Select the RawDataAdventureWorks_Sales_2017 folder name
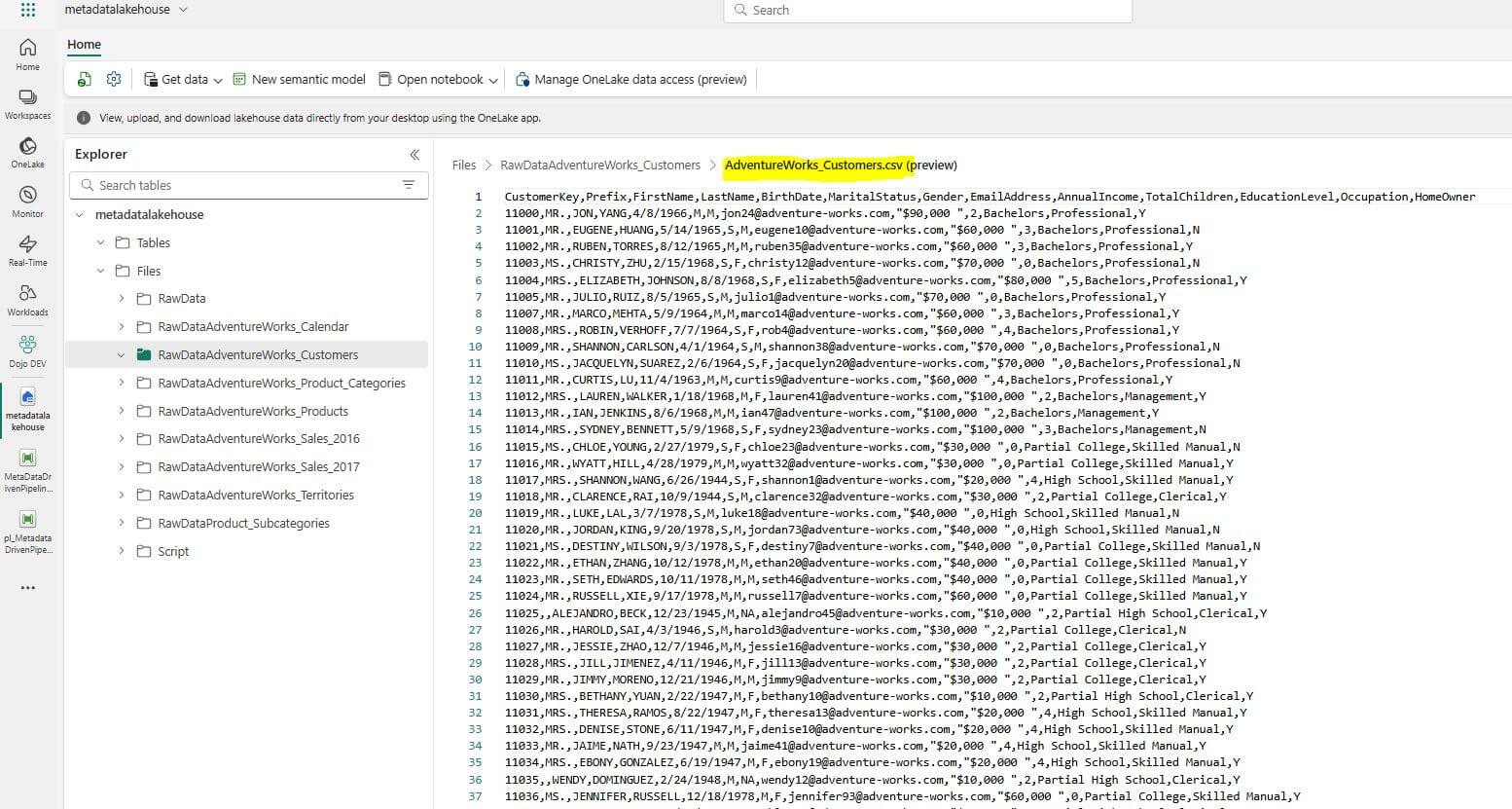This screenshot has width=1512, height=809. pos(259,467)
